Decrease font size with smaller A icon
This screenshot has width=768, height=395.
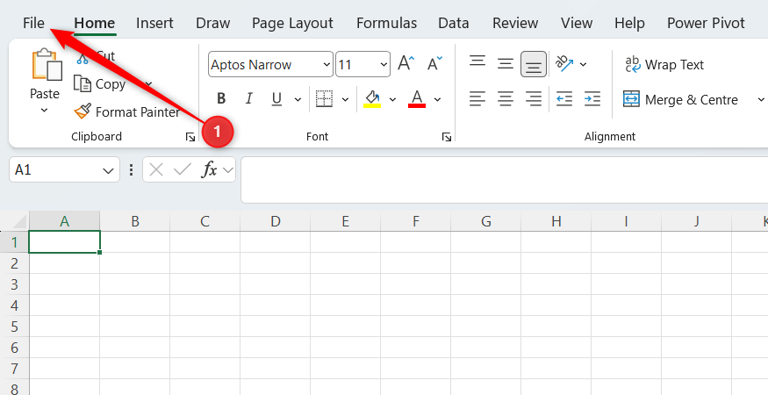(434, 64)
